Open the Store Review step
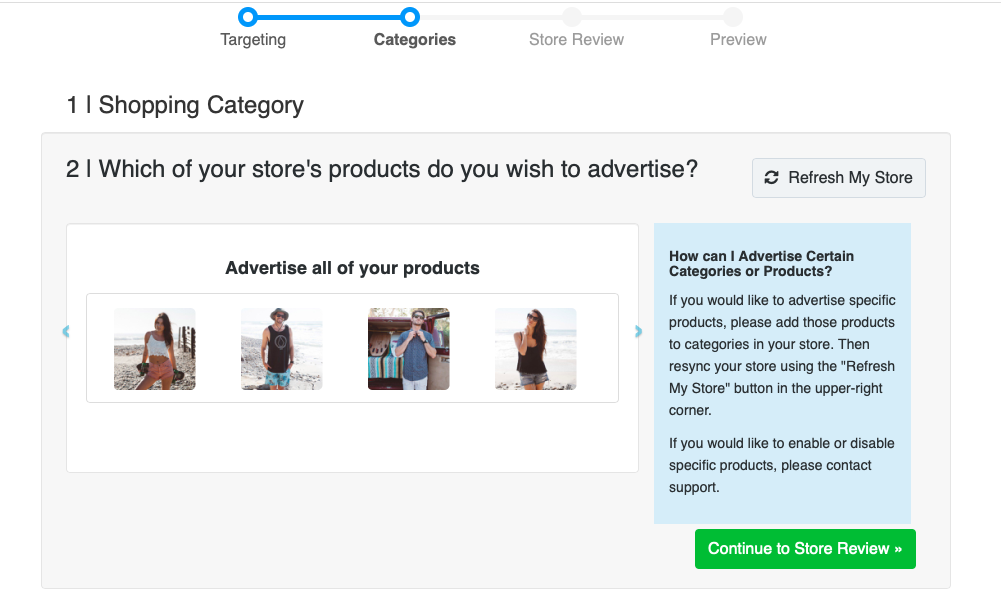This screenshot has width=1001, height=614. coord(576,39)
